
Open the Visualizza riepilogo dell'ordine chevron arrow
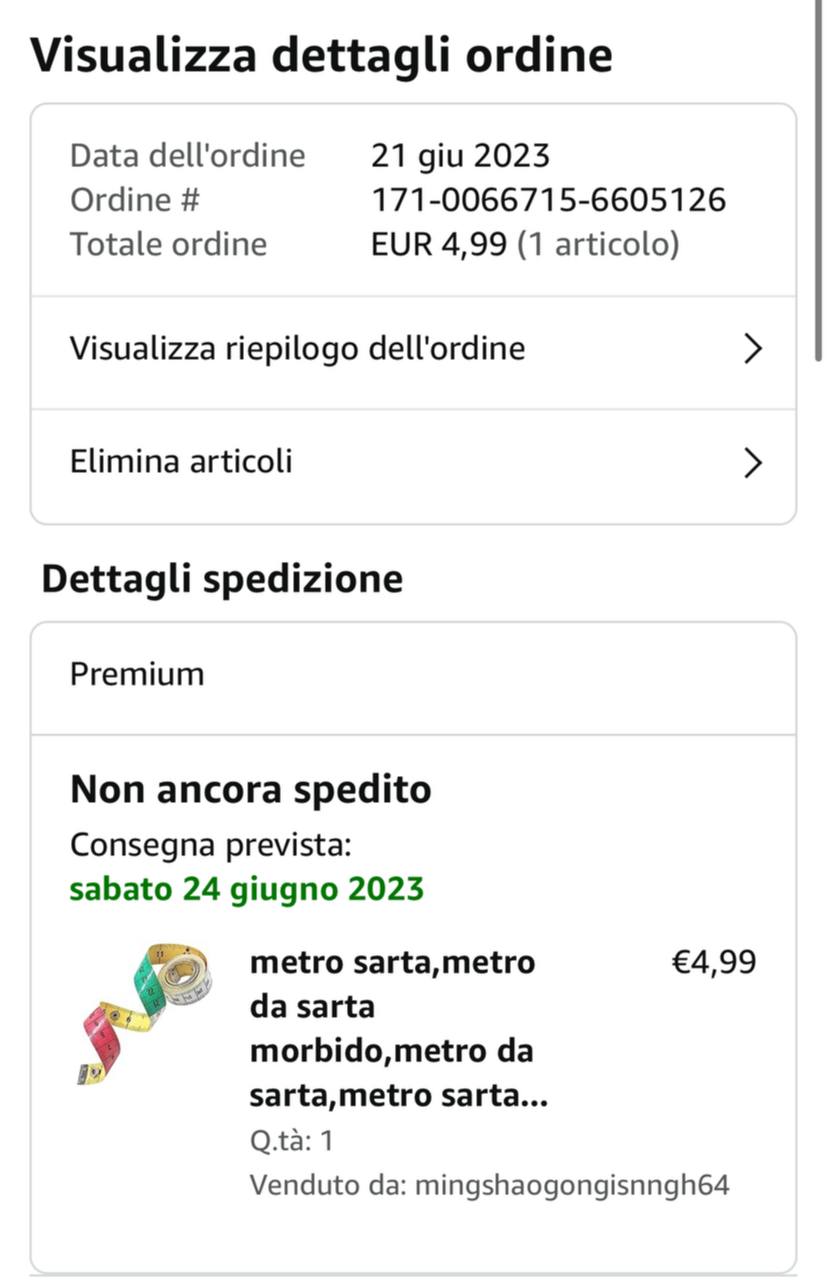pyautogui.click(x=753, y=349)
